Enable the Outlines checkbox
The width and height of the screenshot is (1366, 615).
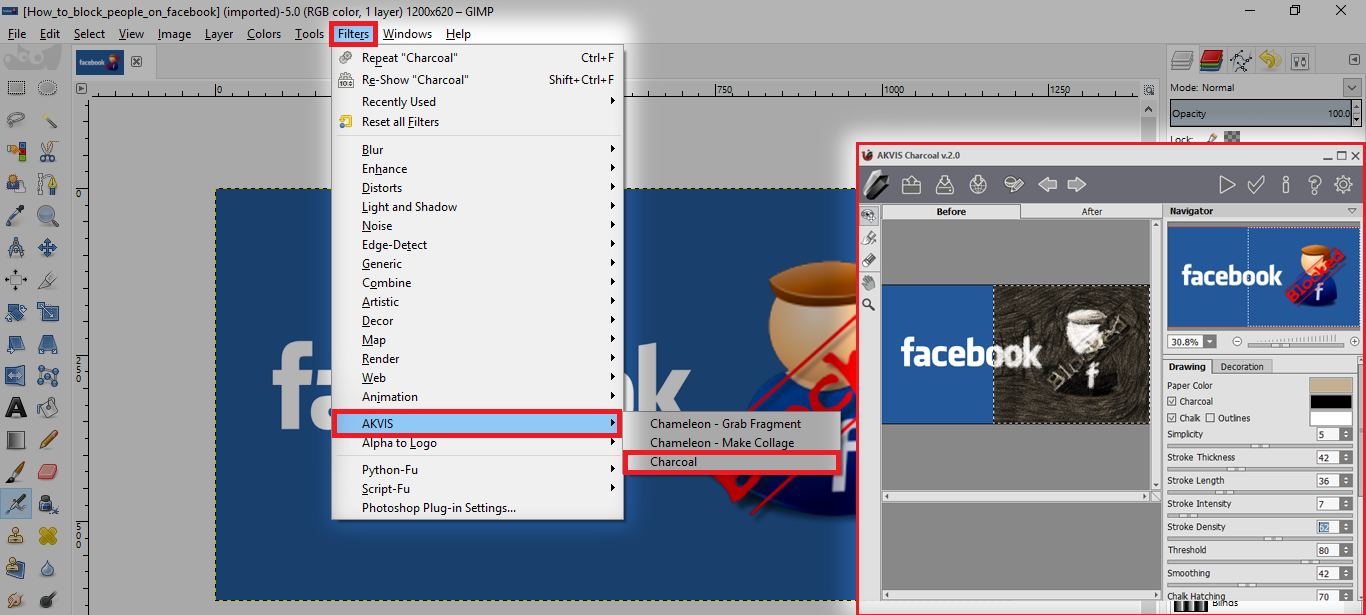pos(1210,418)
